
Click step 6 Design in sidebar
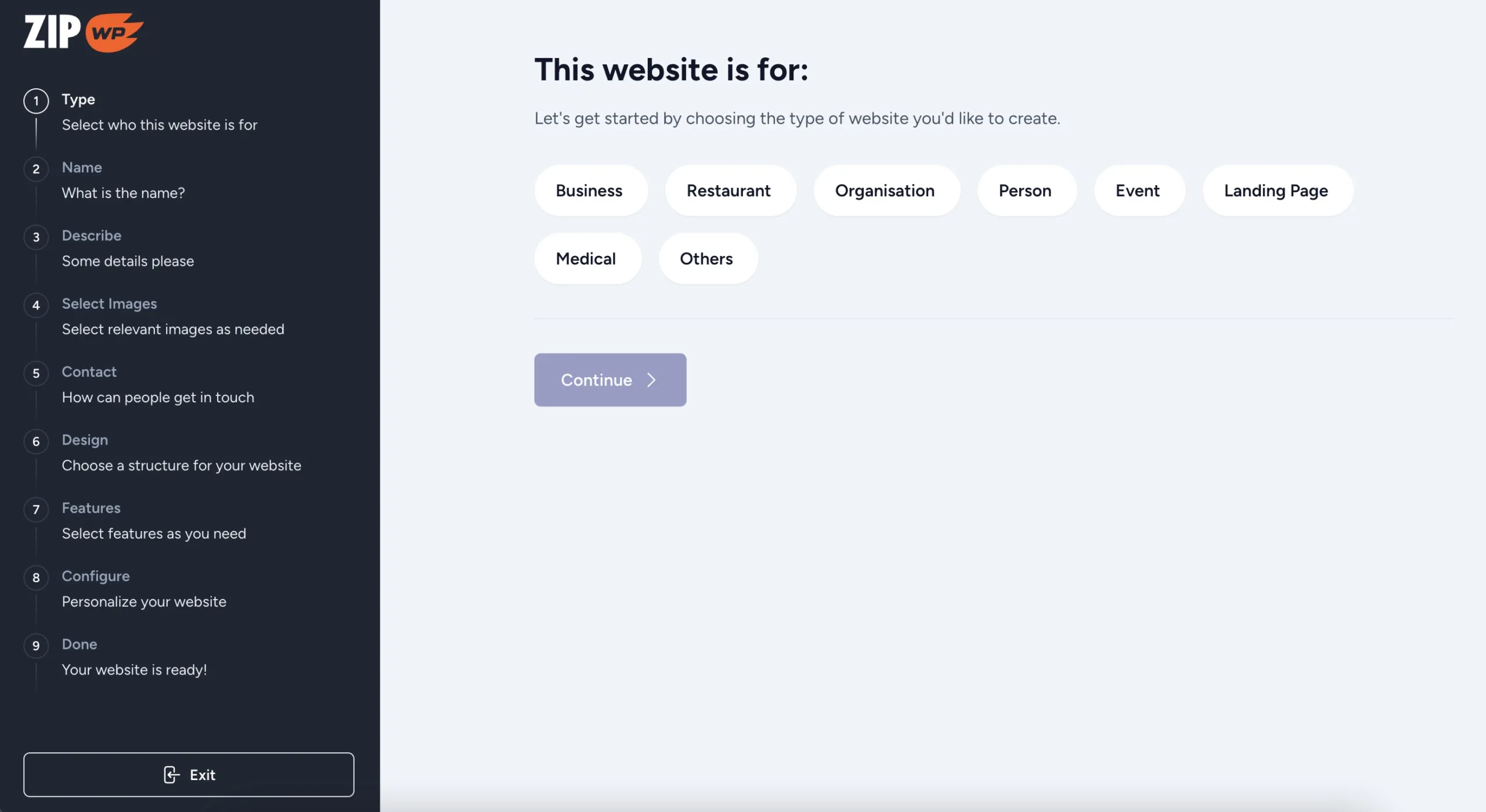(84, 439)
